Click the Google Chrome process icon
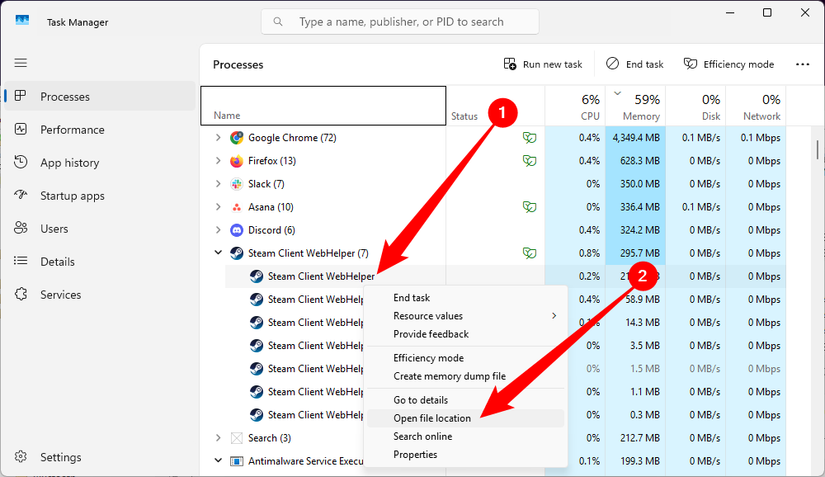Image resolution: width=825 pixels, height=477 pixels. click(237, 138)
